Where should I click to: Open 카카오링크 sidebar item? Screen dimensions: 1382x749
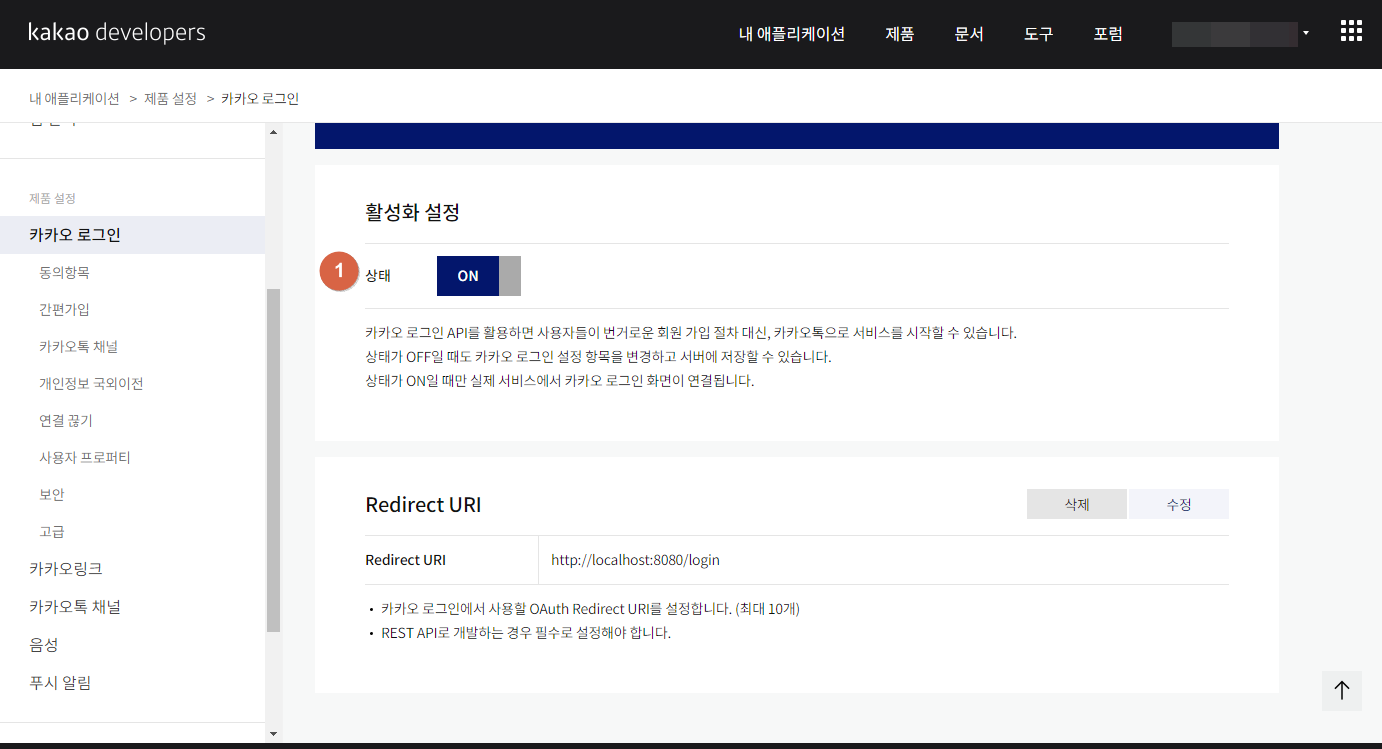click(x=66, y=569)
